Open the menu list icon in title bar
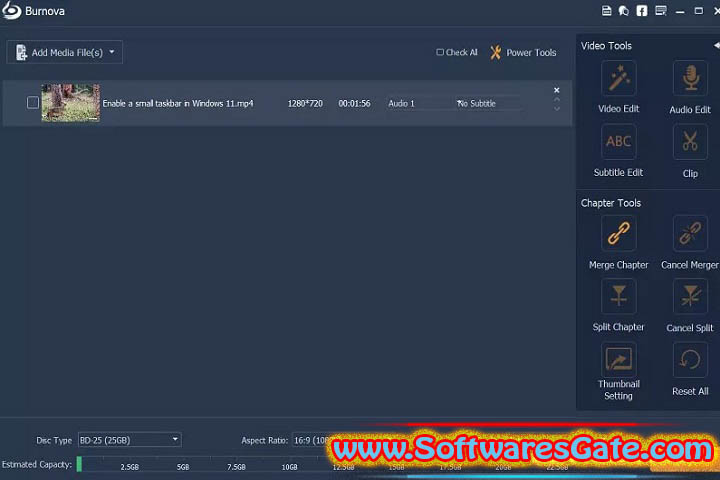 click(x=661, y=11)
